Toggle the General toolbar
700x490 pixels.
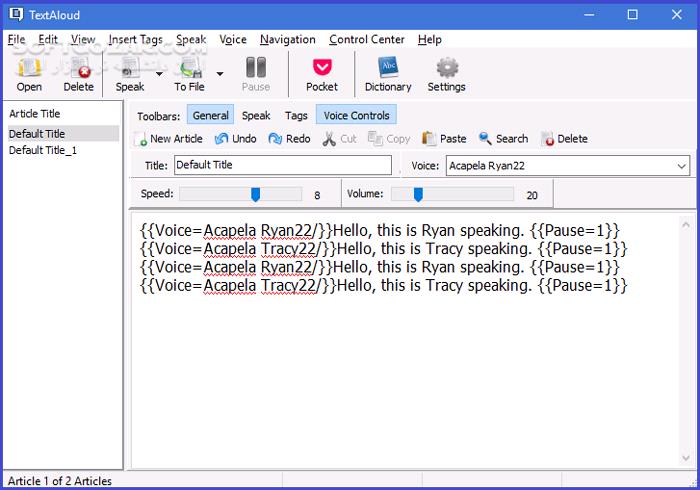210,116
